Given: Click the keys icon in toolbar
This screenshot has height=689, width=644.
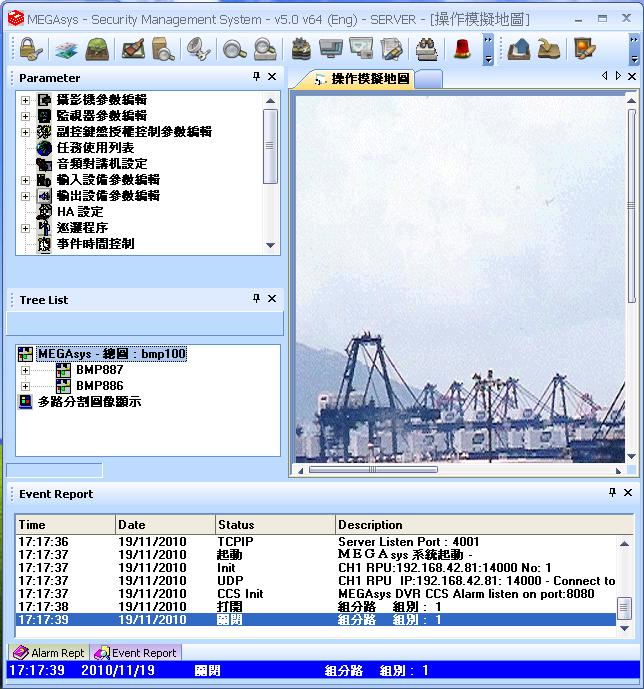Looking at the screenshot, I should [x=197, y=48].
